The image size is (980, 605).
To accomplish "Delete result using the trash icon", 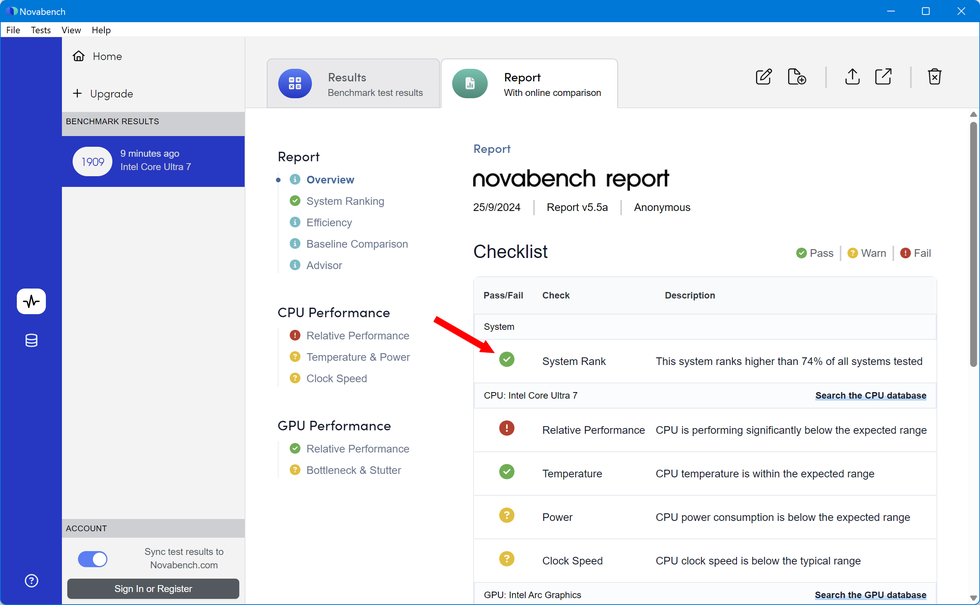I will [934, 77].
